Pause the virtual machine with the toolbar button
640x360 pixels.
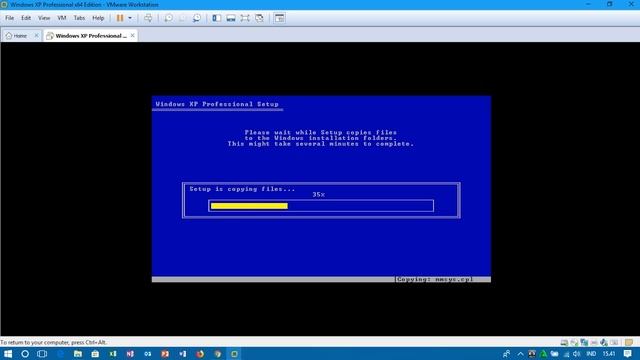[120, 18]
